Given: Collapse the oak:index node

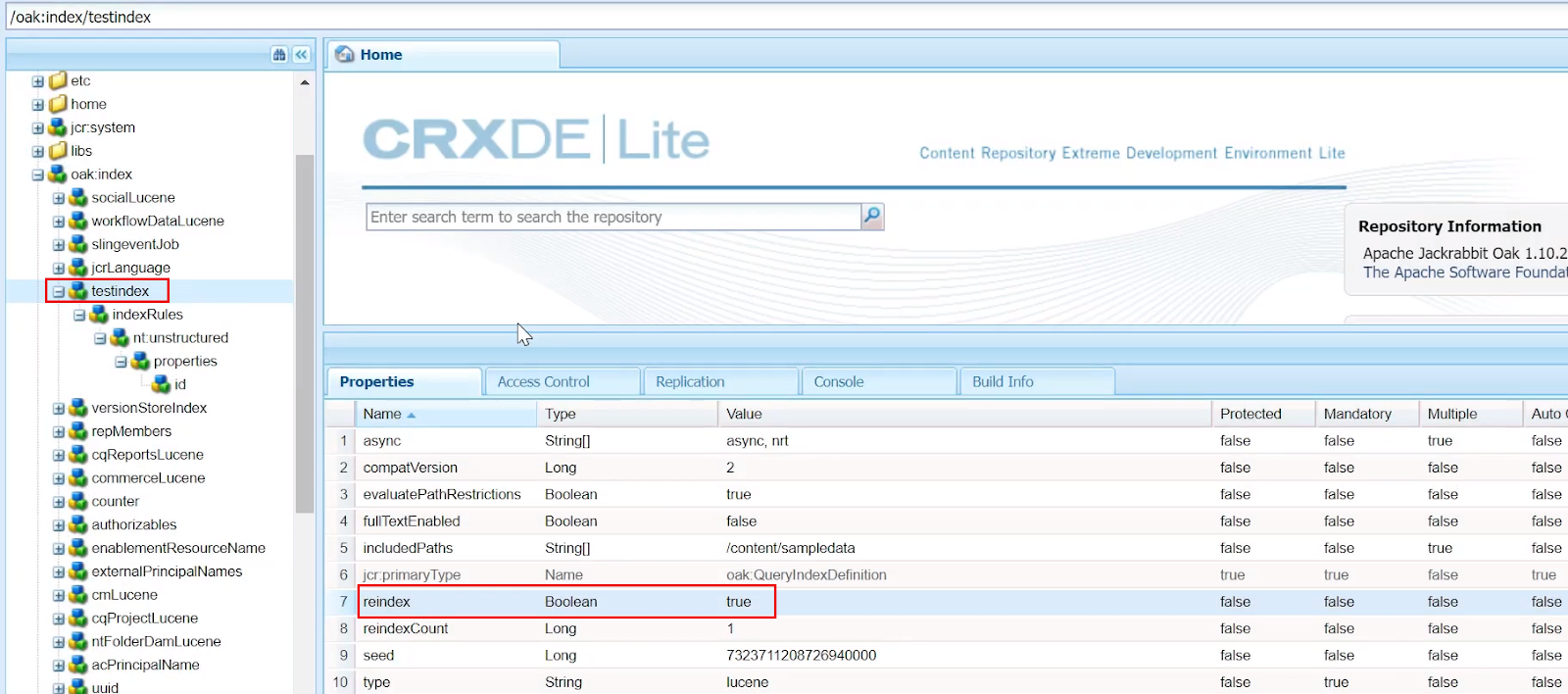Looking at the screenshot, I should click(x=37, y=175).
